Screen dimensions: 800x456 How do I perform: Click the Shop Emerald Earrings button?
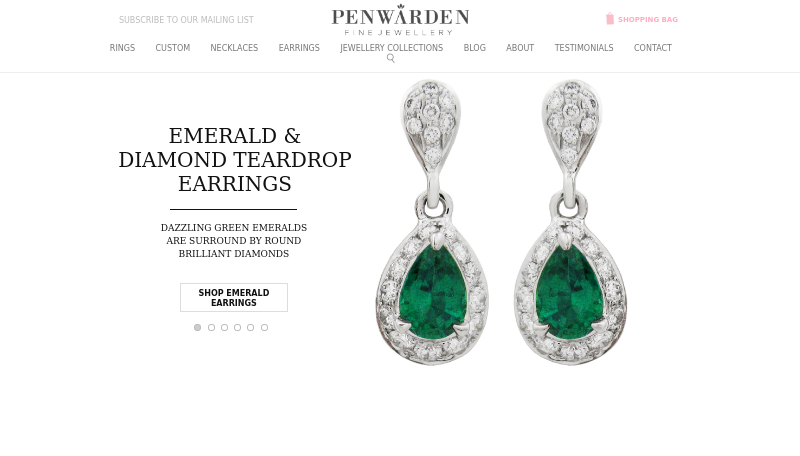(234, 297)
